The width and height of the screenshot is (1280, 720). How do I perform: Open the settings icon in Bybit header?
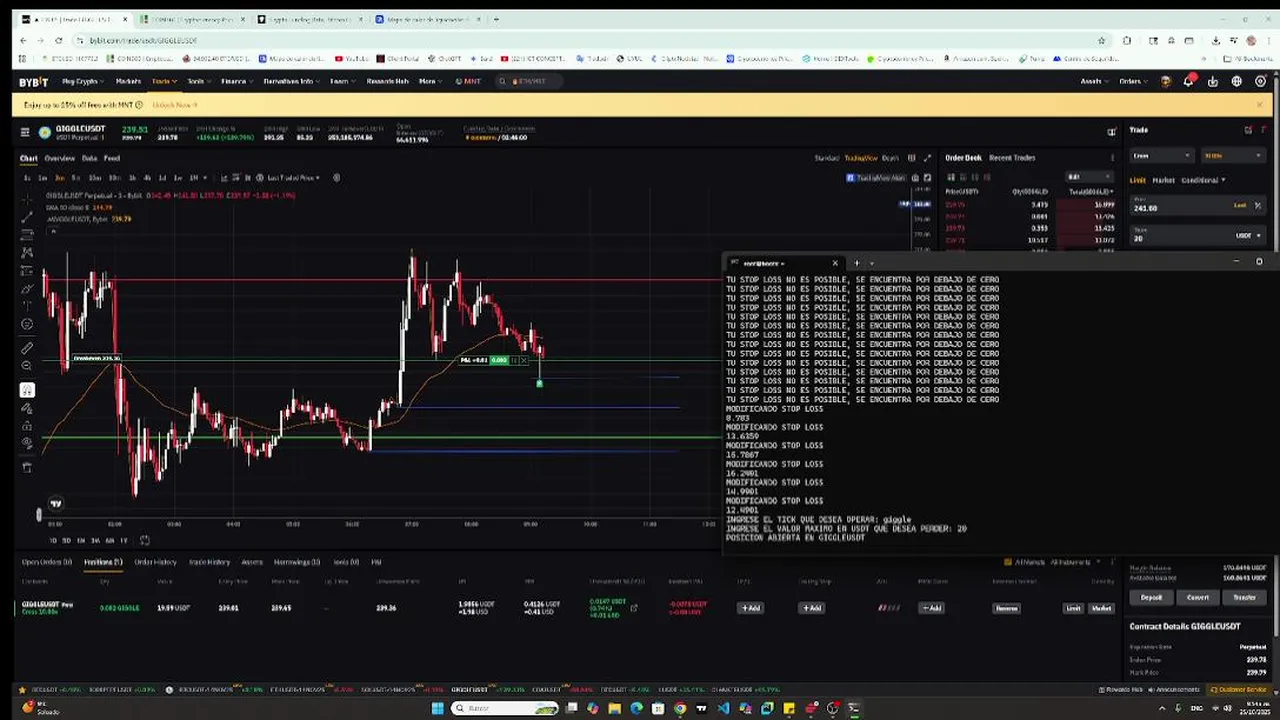click(1260, 81)
